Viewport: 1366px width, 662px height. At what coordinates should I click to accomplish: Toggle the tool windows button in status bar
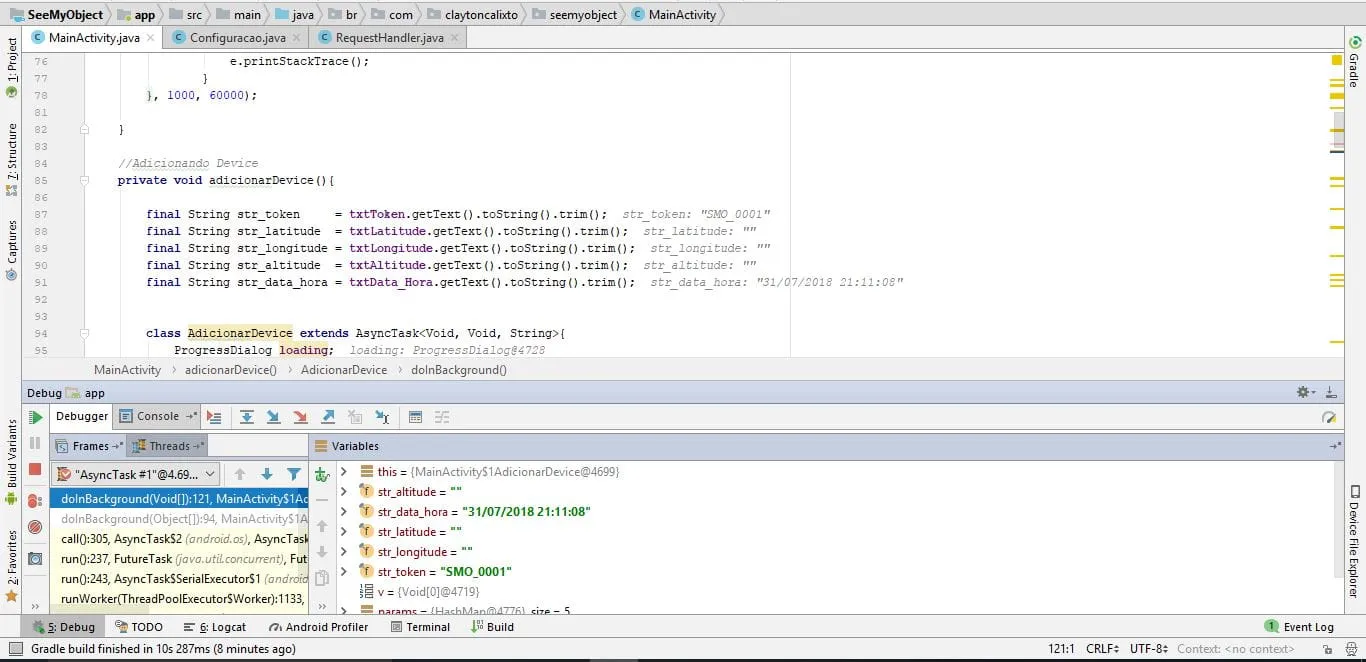pyautogui.click(x=15, y=649)
